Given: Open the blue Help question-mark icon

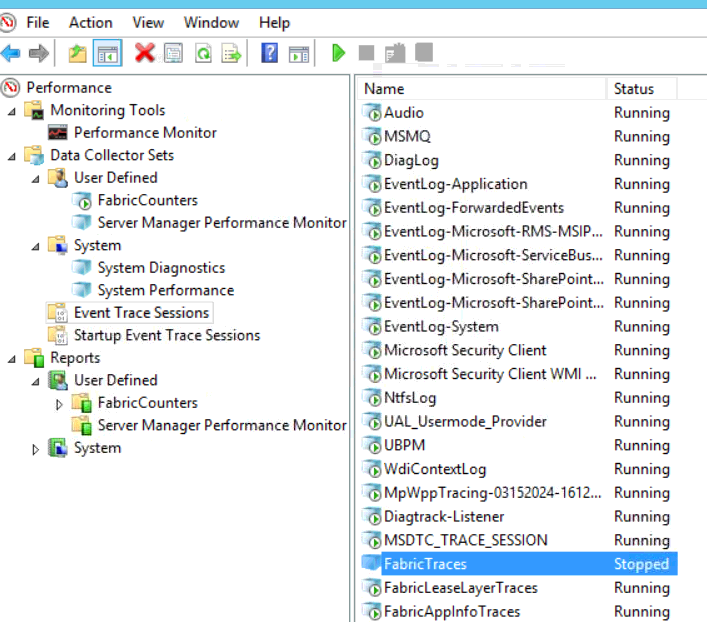Looking at the screenshot, I should coord(270,53).
